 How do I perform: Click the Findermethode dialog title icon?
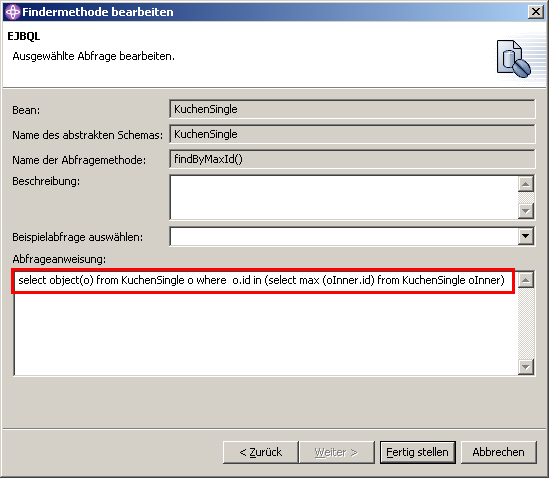pos(13,12)
